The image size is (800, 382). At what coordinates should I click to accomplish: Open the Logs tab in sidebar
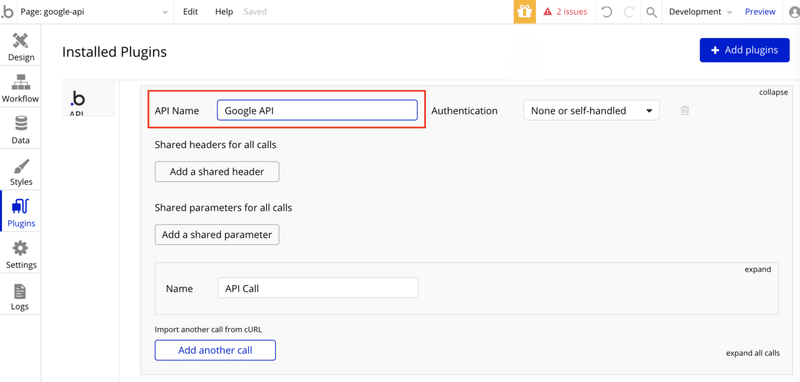click(21, 295)
